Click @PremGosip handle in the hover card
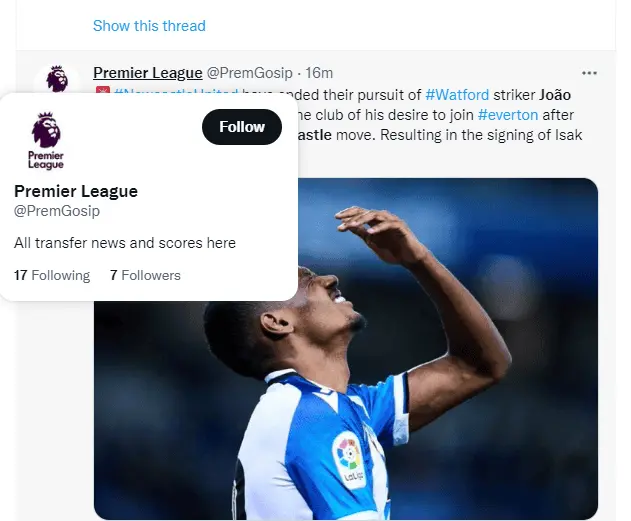Image resolution: width=631 pixels, height=521 pixels. pyautogui.click(x=57, y=211)
